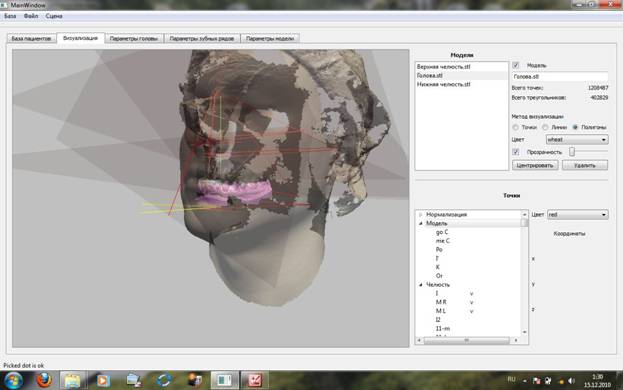Click the RU language indicator
This screenshot has width=623, height=390.
point(511,379)
